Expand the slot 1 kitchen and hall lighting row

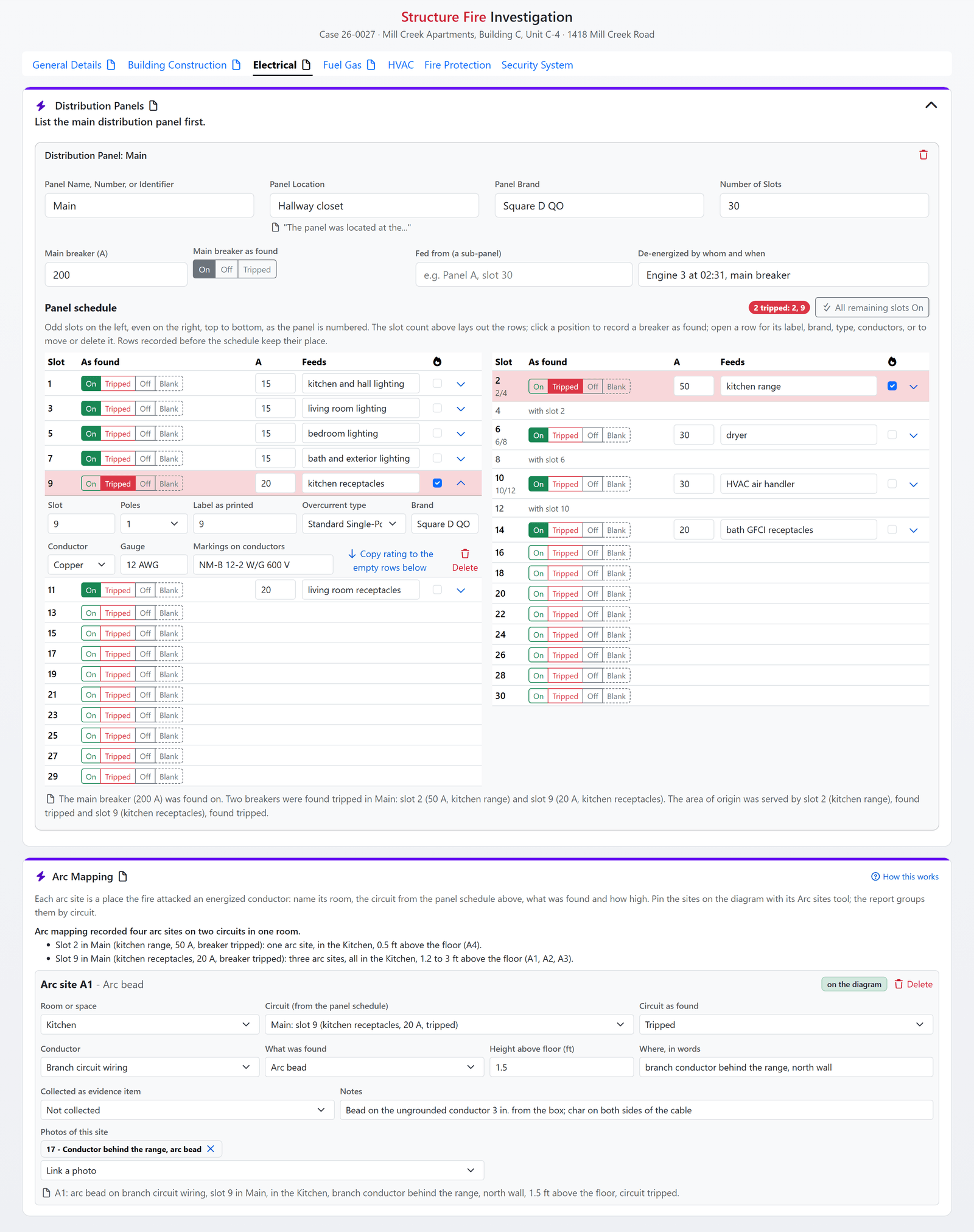pyautogui.click(x=461, y=384)
